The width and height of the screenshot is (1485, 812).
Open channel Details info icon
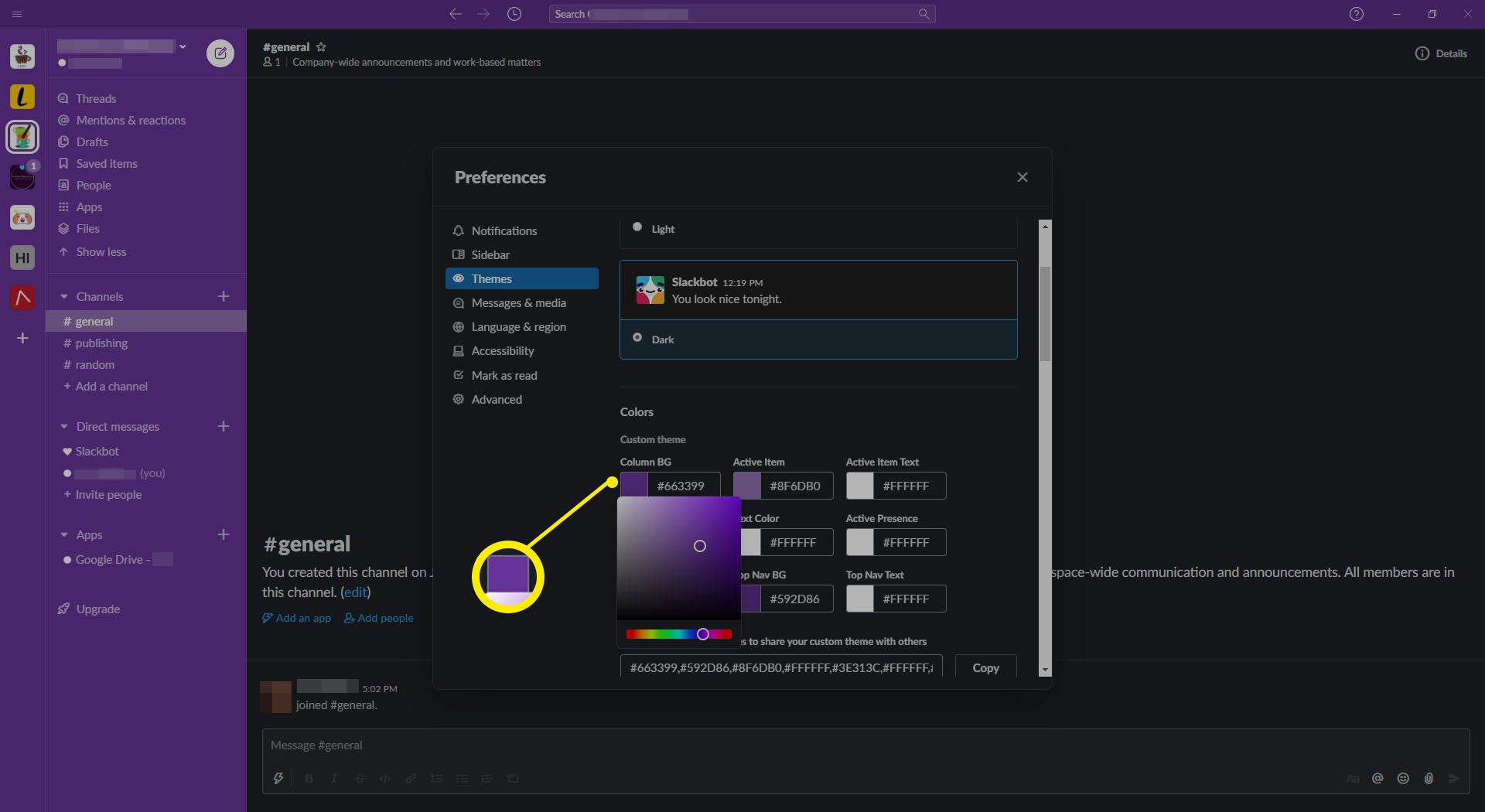(x=1422, y=53)
